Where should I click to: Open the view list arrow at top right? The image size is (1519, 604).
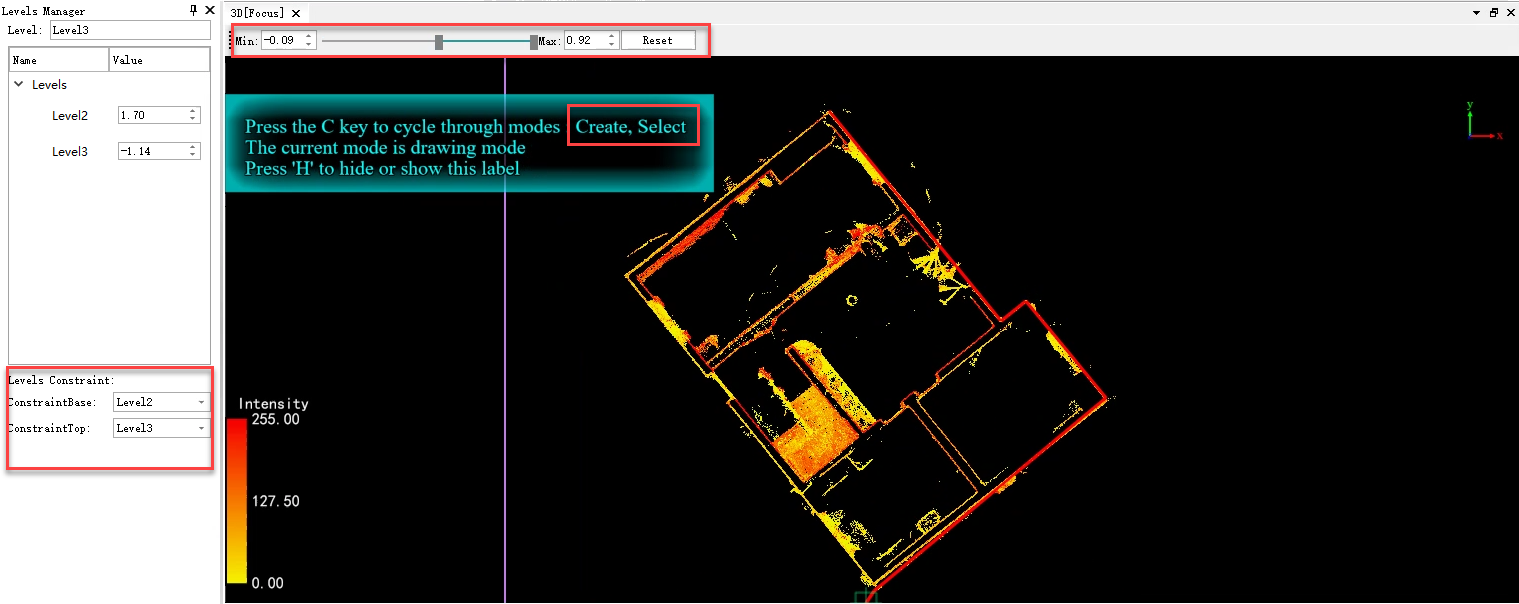point(1477,13)
